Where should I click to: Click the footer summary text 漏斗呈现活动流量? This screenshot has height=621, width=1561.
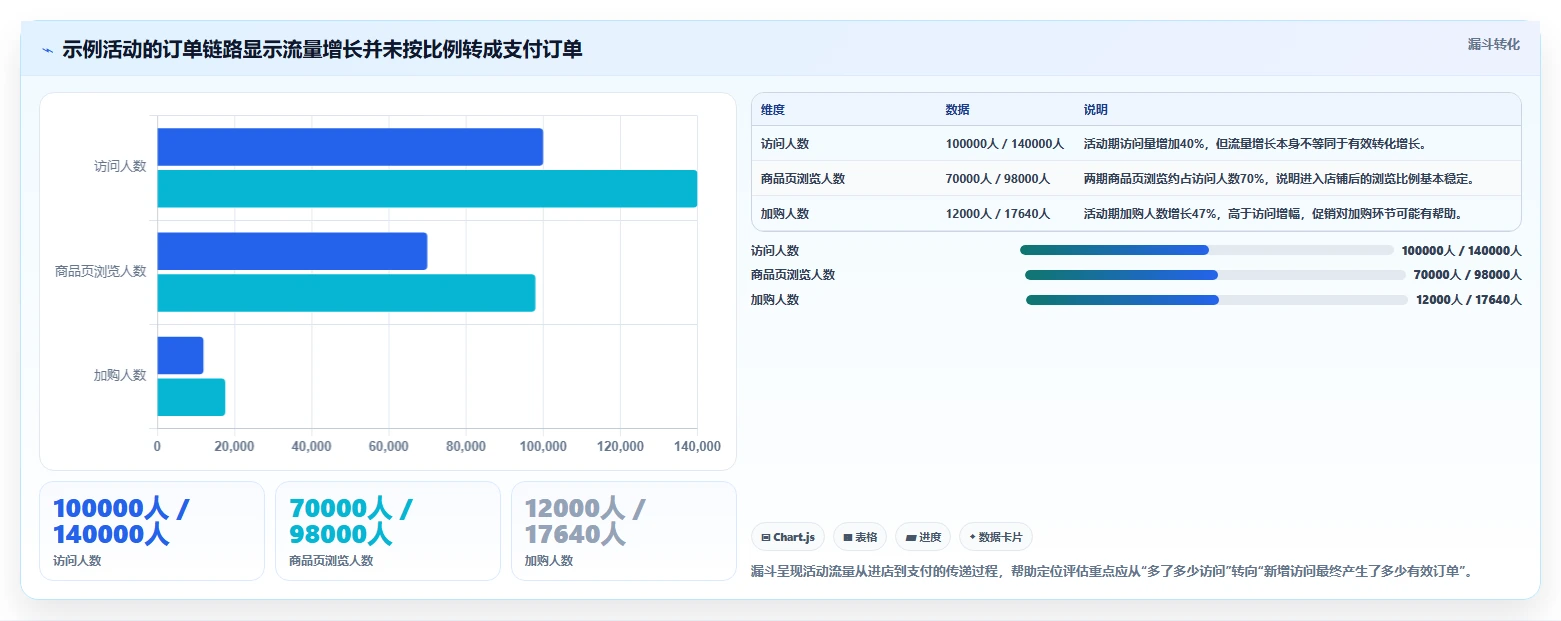[1112, 572]
